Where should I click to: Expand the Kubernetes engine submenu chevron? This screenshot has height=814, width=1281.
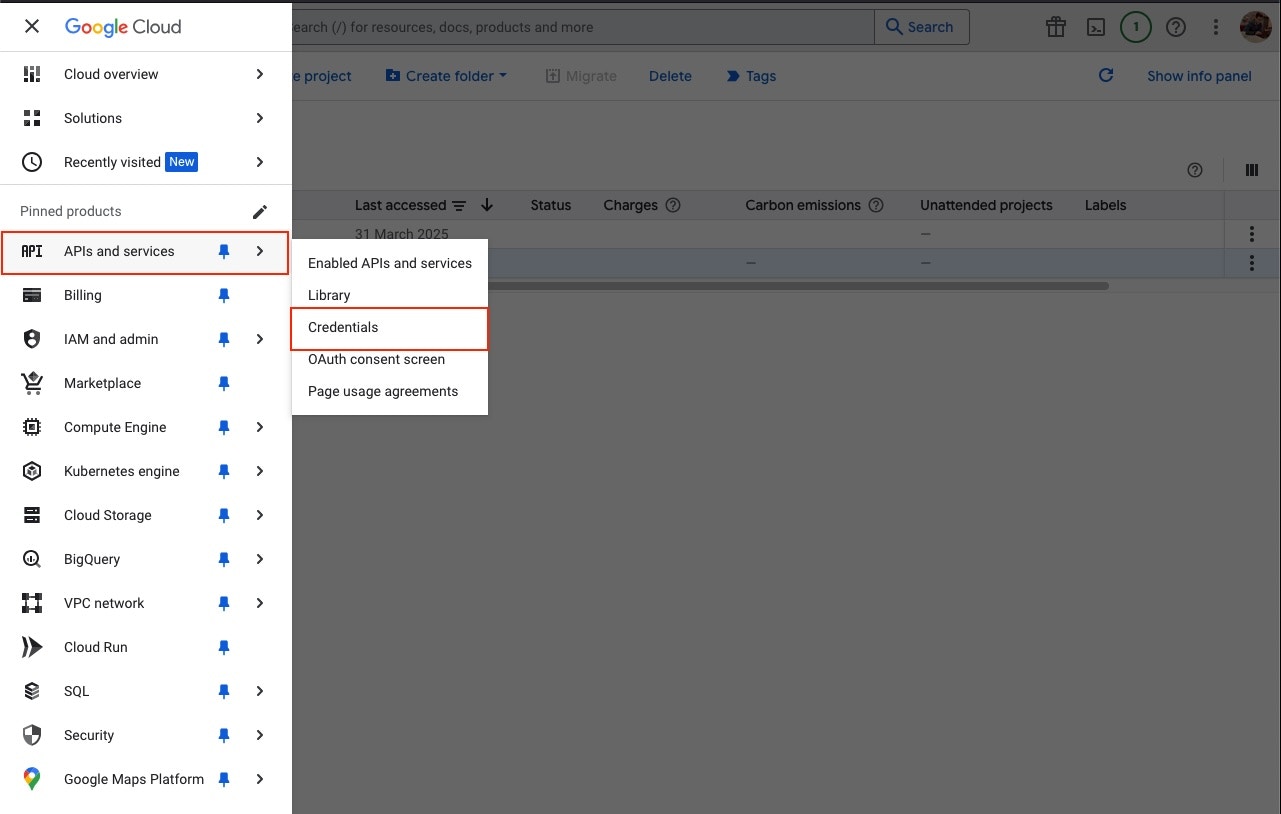(x=259, y=471)
